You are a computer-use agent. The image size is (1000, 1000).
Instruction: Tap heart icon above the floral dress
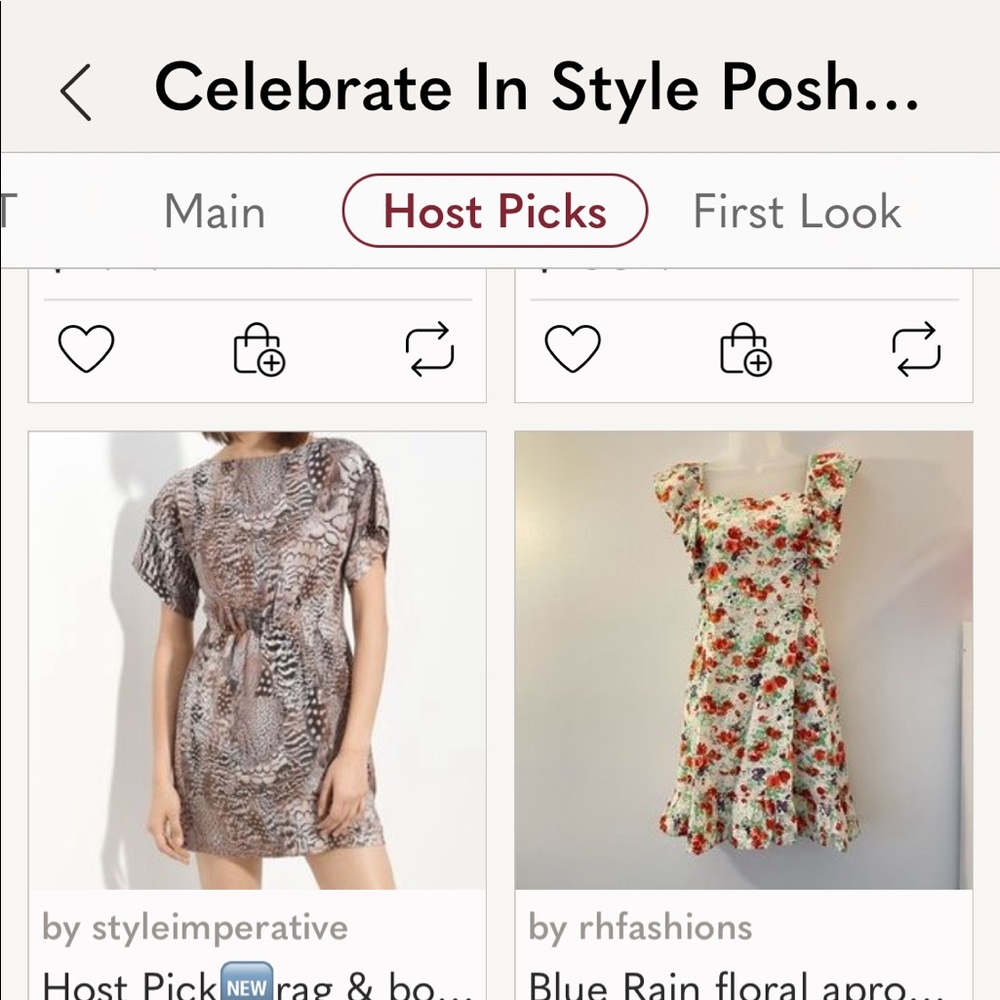pyautogui.click(x=572, y=349)
